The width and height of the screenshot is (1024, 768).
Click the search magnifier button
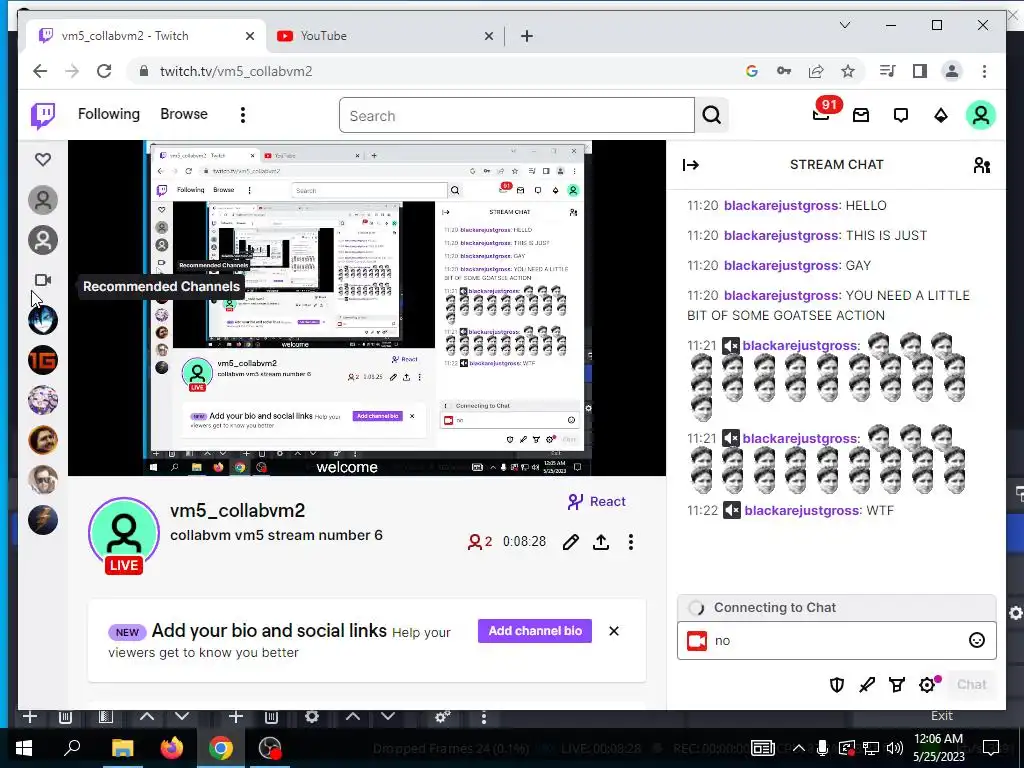tap(712, 116)
